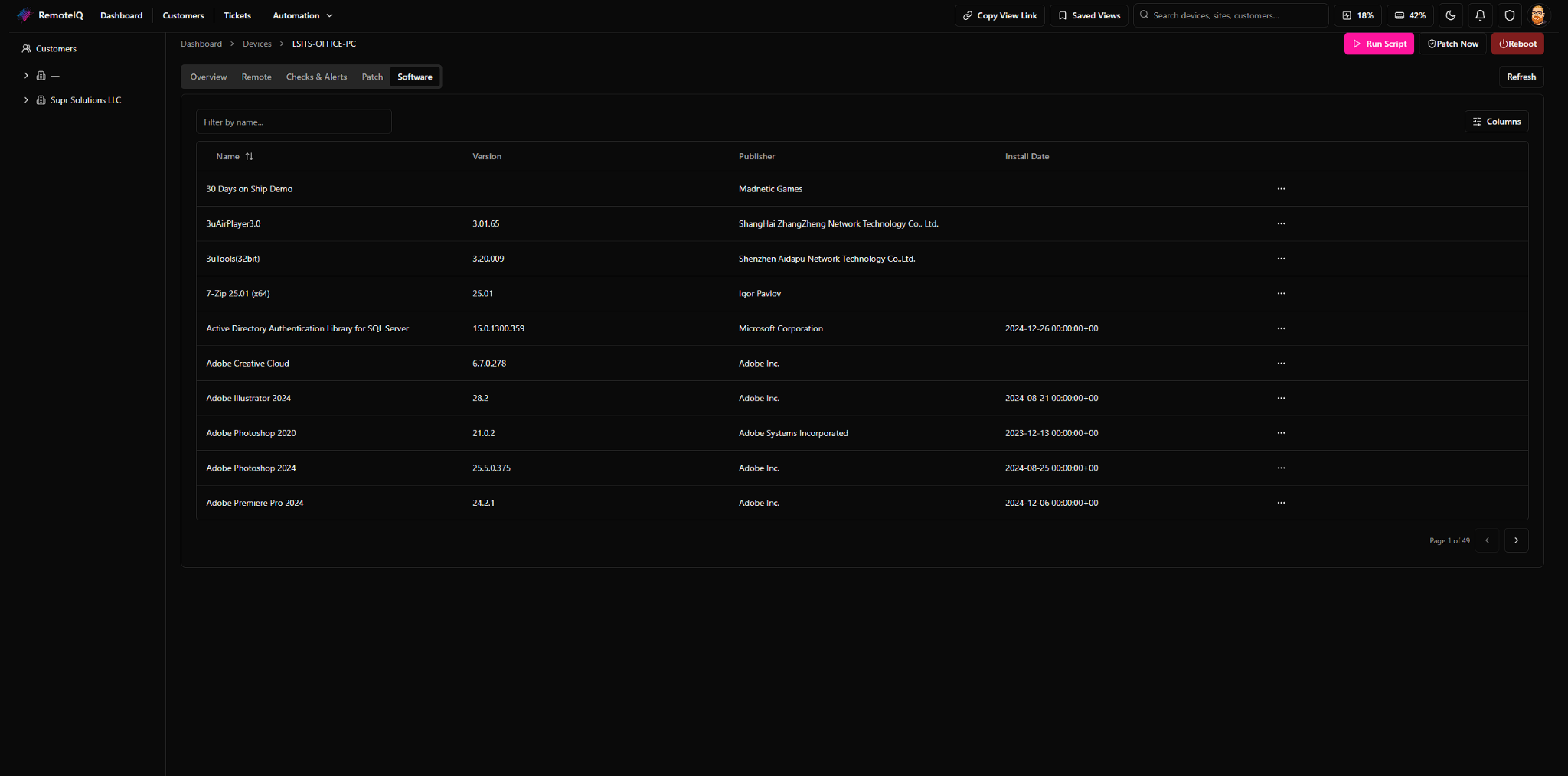The height and width of the screenshot is (776, 1568).
Task: Go to next page of software list
Action: (1515, 540)
